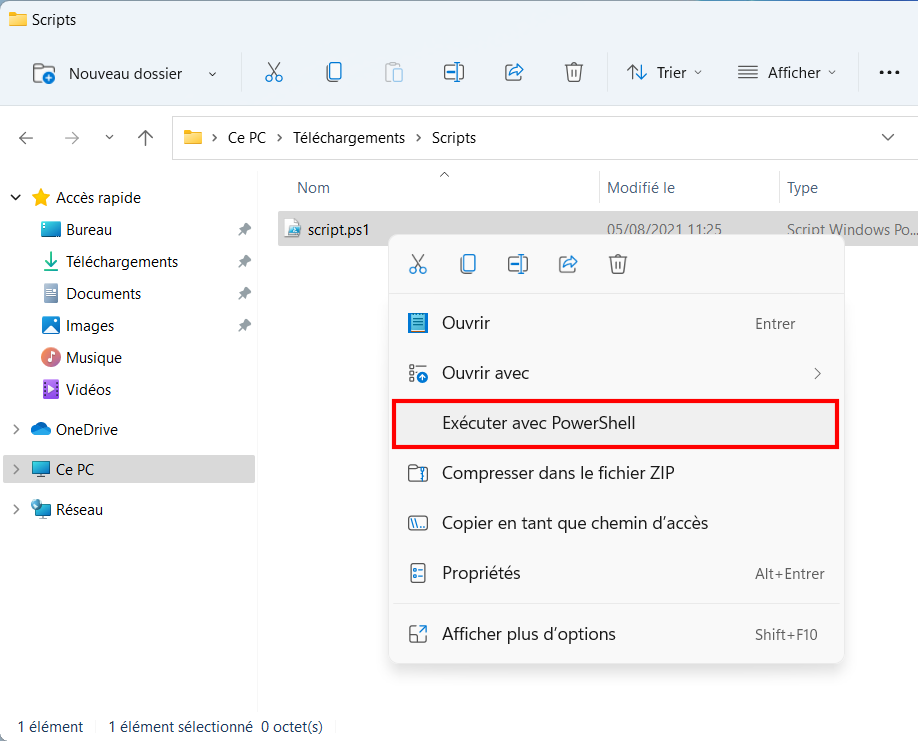918x741 pixels.
Task: Expand the OneDrive tree node
Action: 16,430
